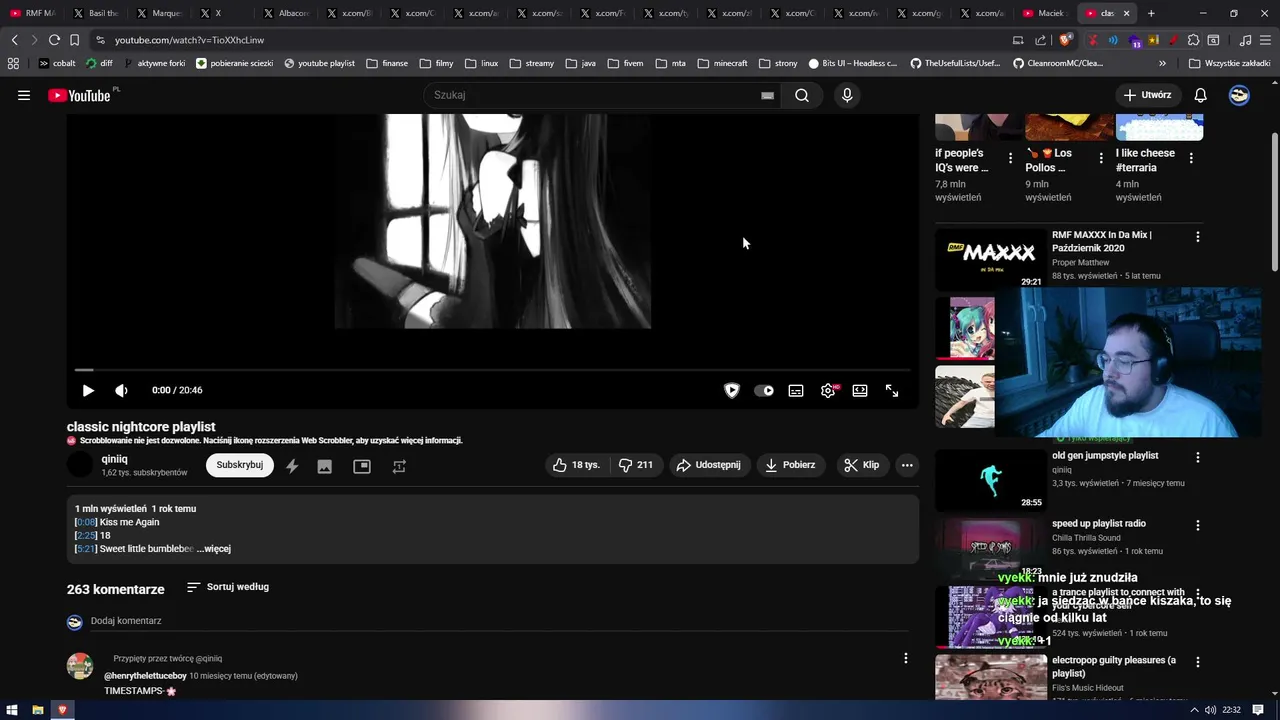1280x720 pixels.
Task: Open the Sortuj według sort dropdown
Action: [228, 587]
